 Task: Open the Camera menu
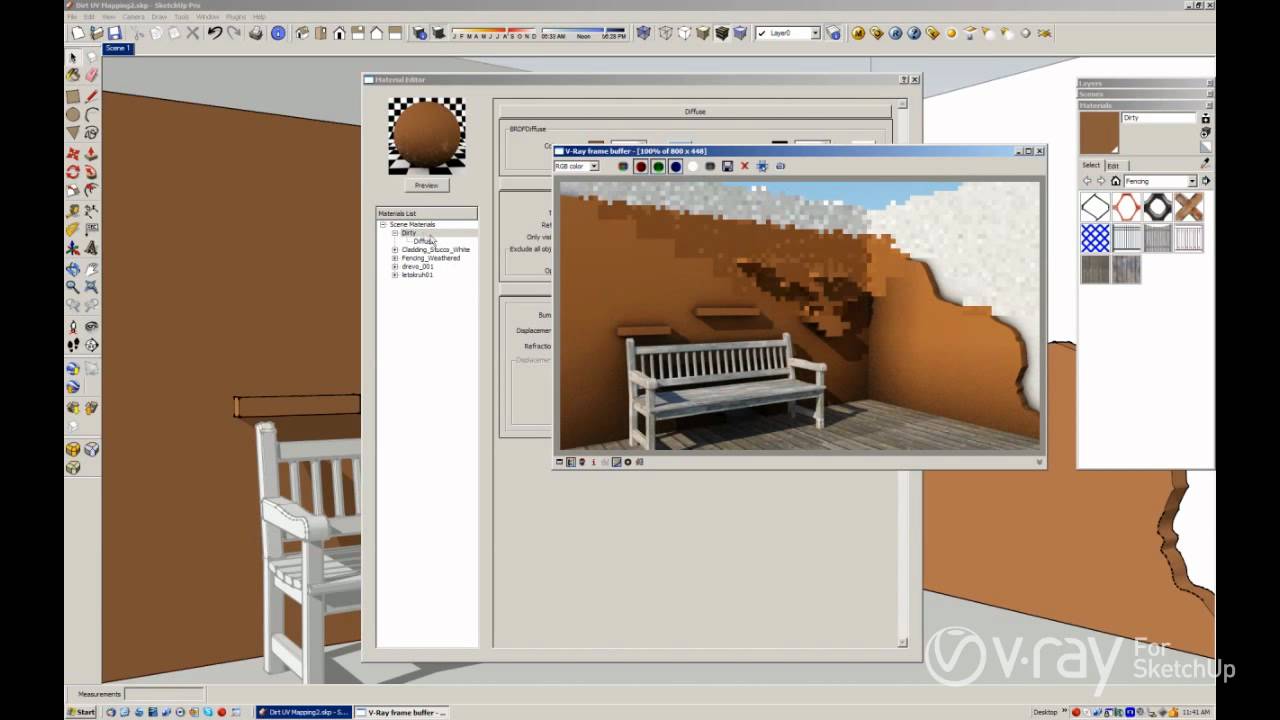point(133,17)
